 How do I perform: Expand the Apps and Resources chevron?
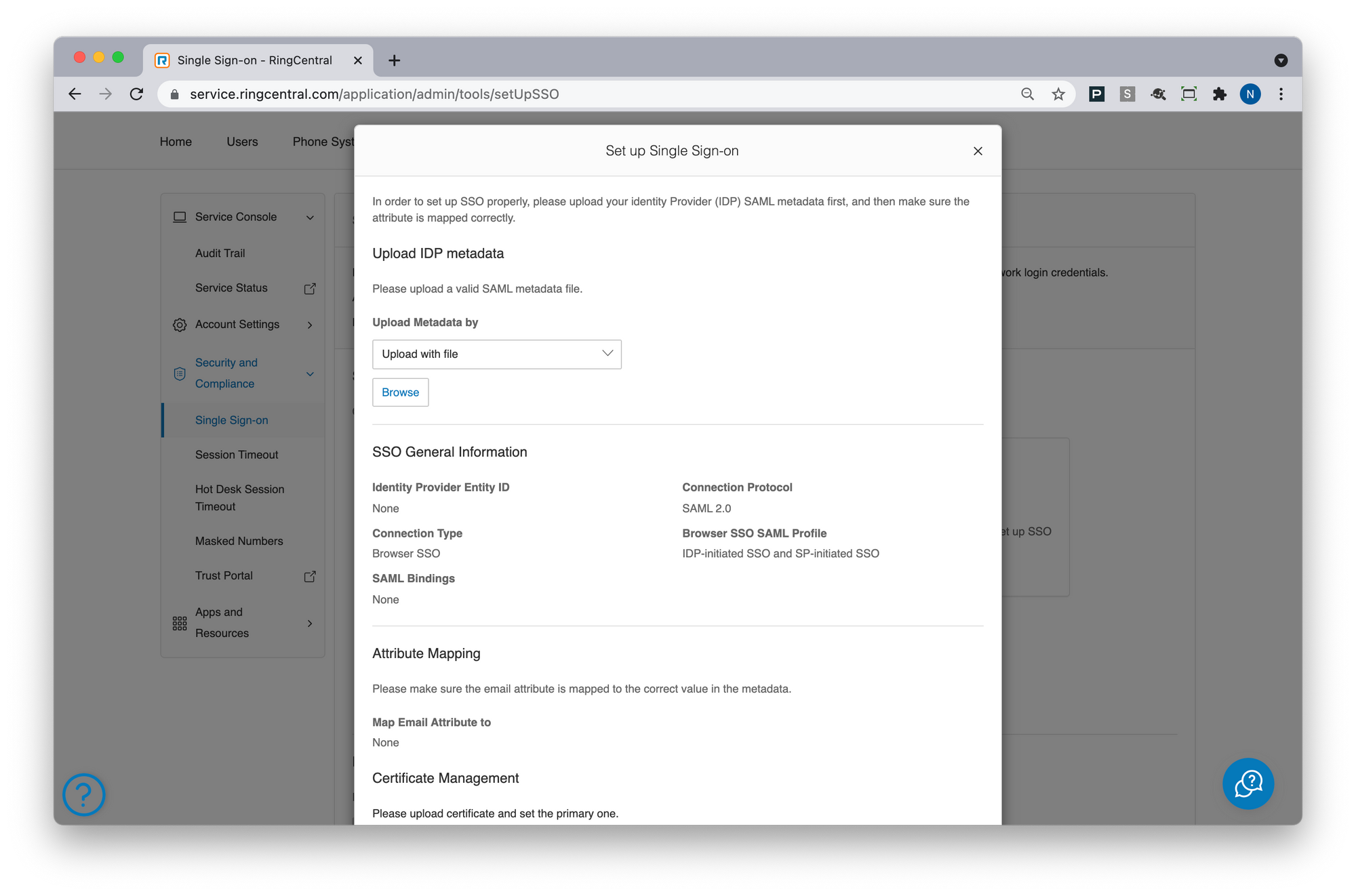pos(310,624)
